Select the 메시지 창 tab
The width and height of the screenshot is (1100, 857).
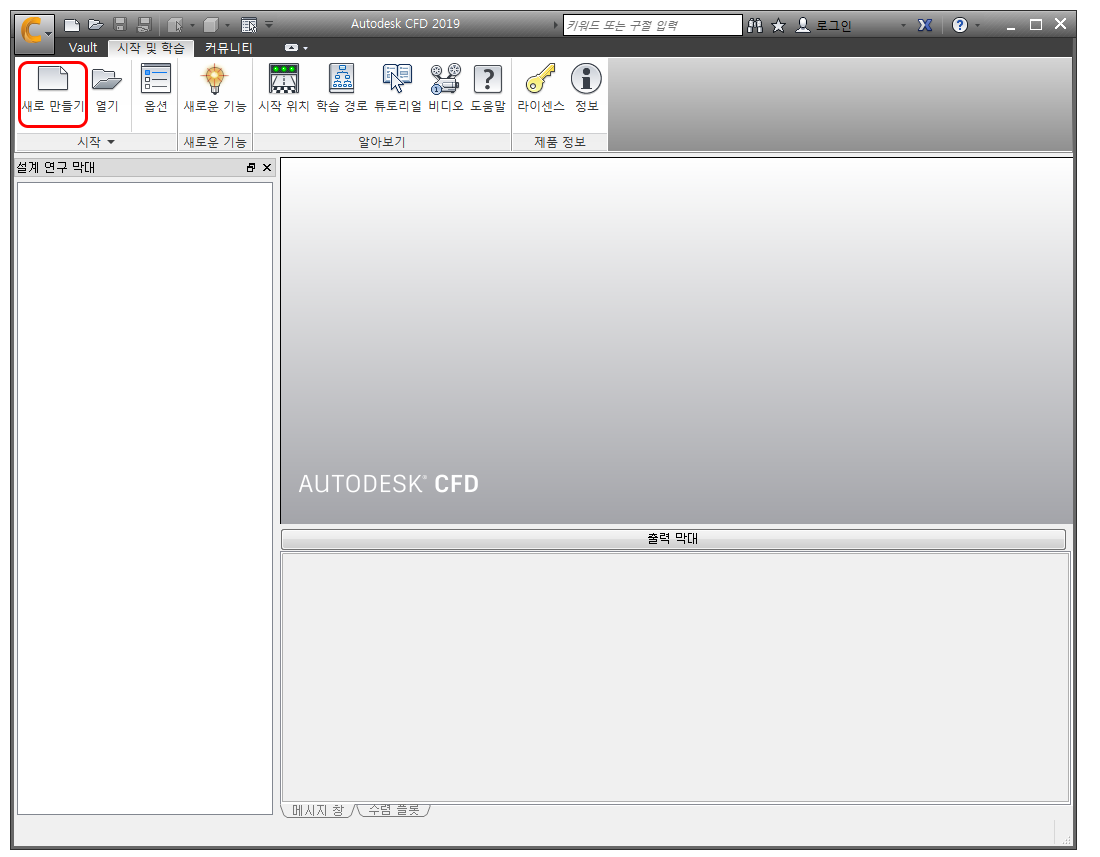pyautogui.click(x=318, y=810)
